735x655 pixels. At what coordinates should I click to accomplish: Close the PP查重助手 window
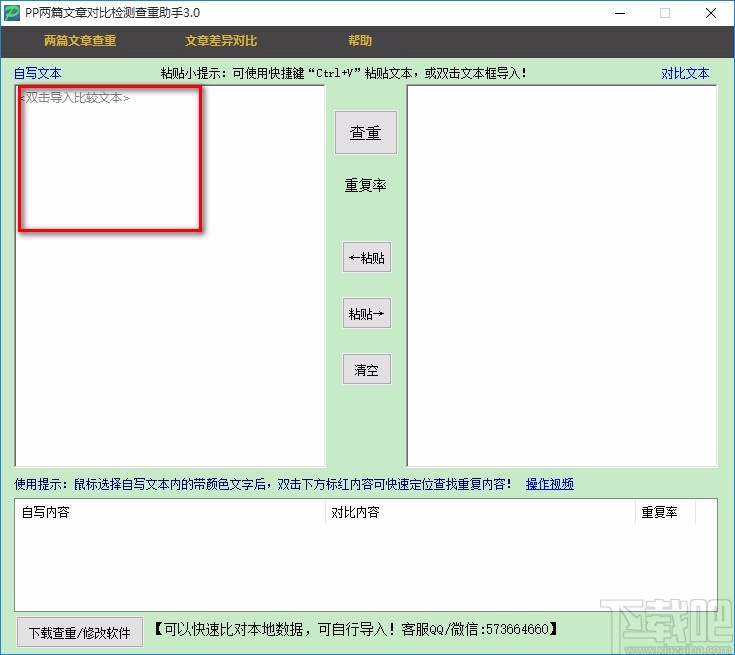[711, 13]
